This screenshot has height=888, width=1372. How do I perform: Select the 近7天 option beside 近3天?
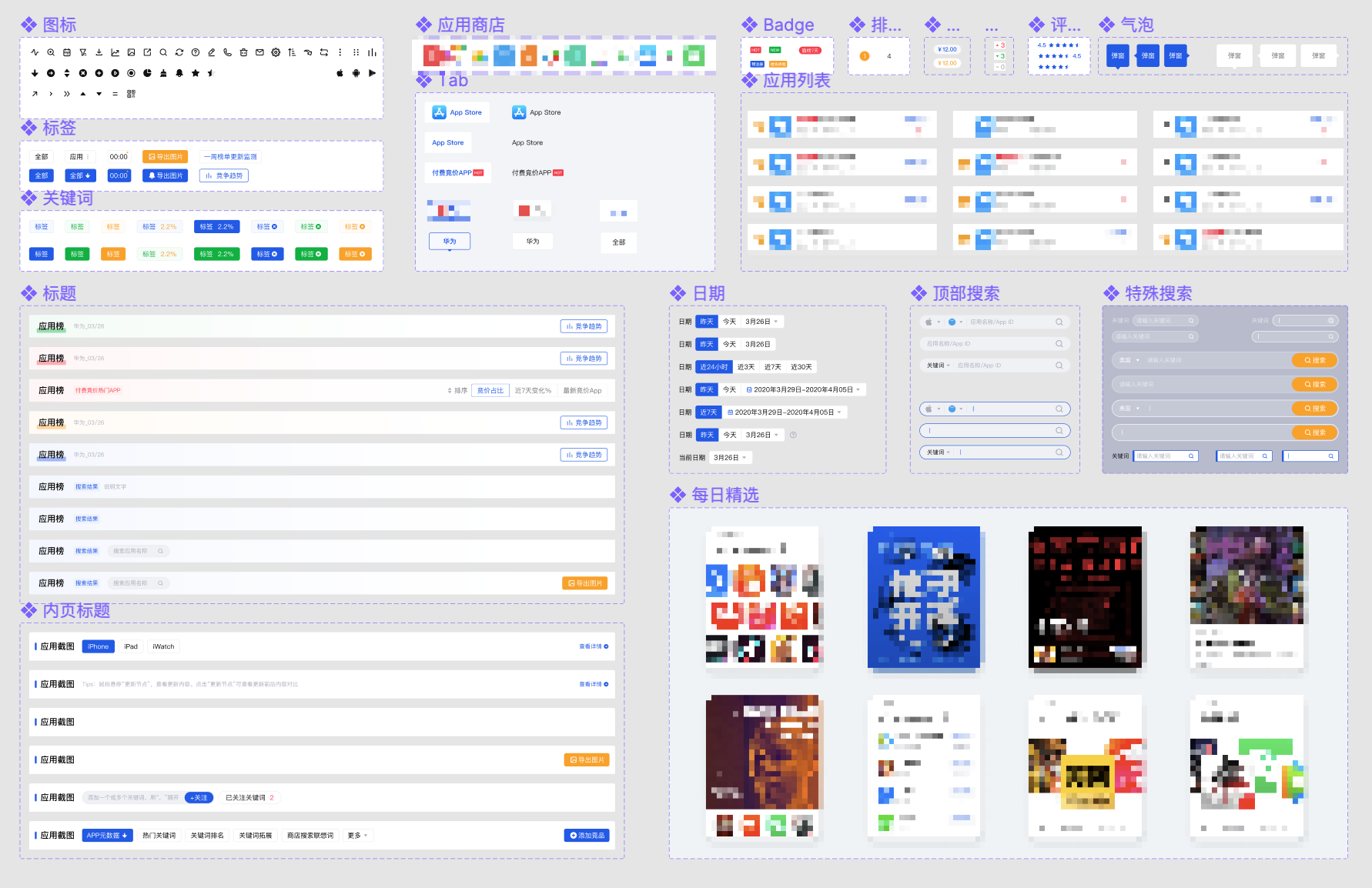pyautogui.click(x=773, y=367)
